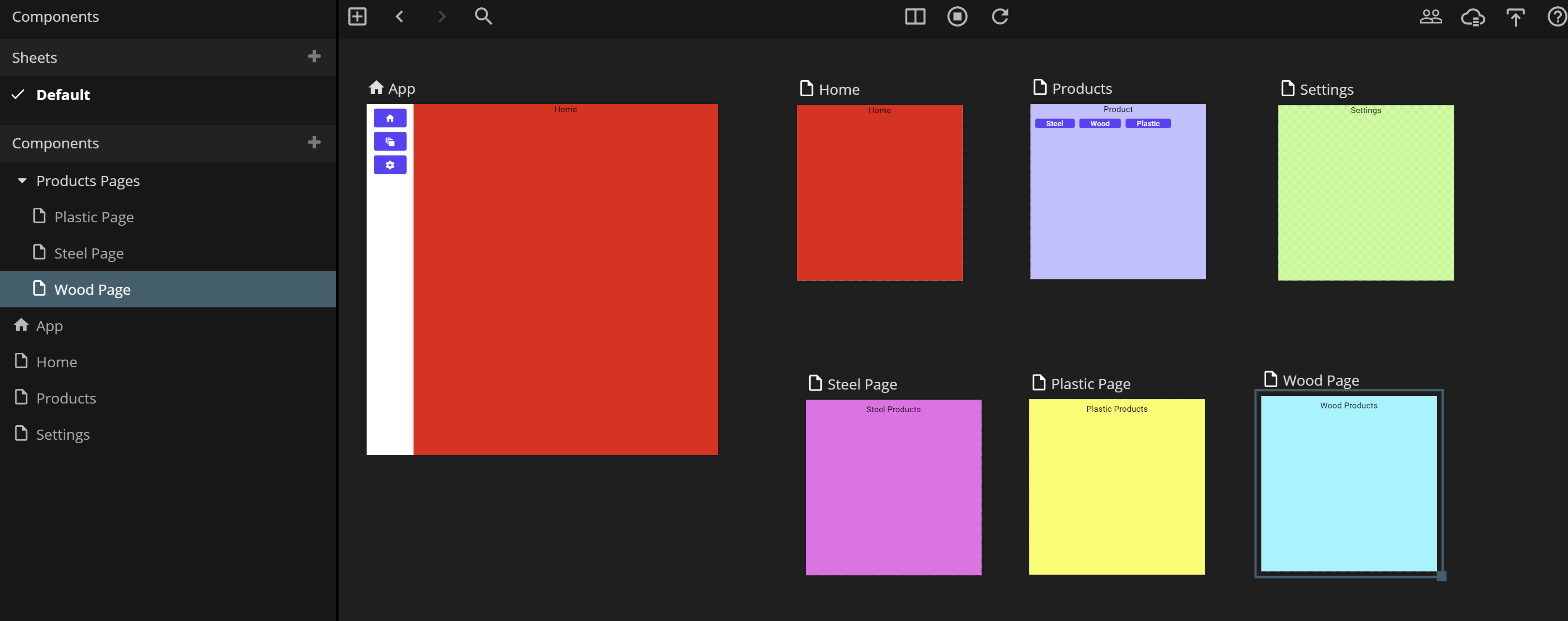Select Plastic Page in components tree
This screenshot has width=1568, height=621.
point(94,217)
